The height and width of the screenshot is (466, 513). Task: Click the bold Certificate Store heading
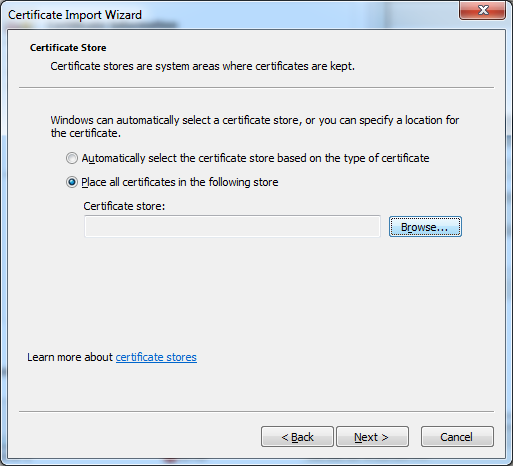(68, 48)
